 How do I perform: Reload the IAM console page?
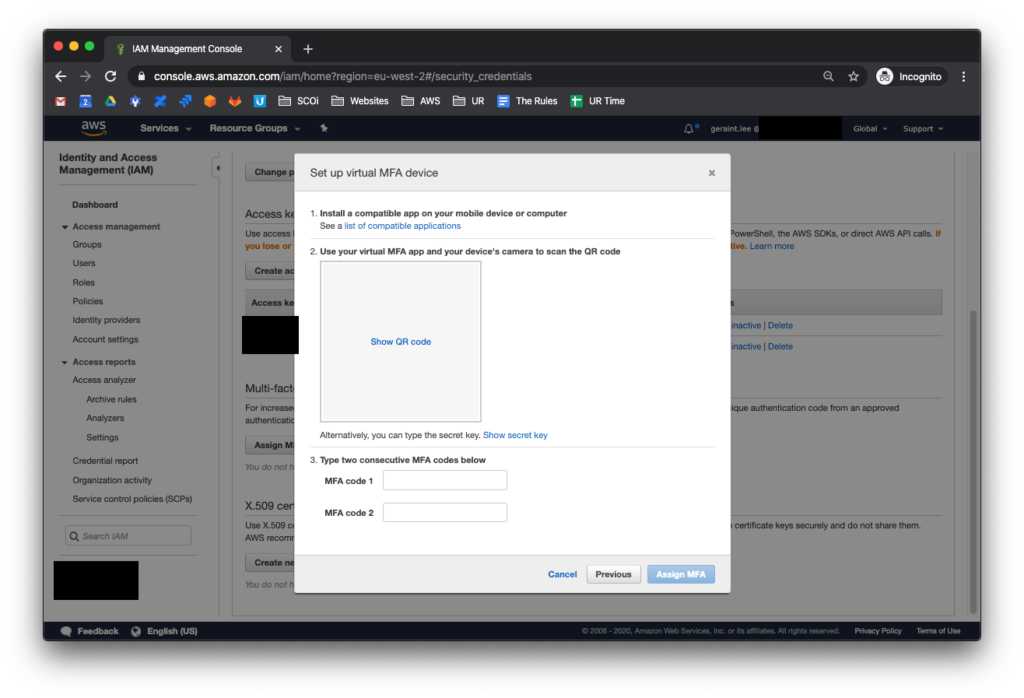coord(110,76)
